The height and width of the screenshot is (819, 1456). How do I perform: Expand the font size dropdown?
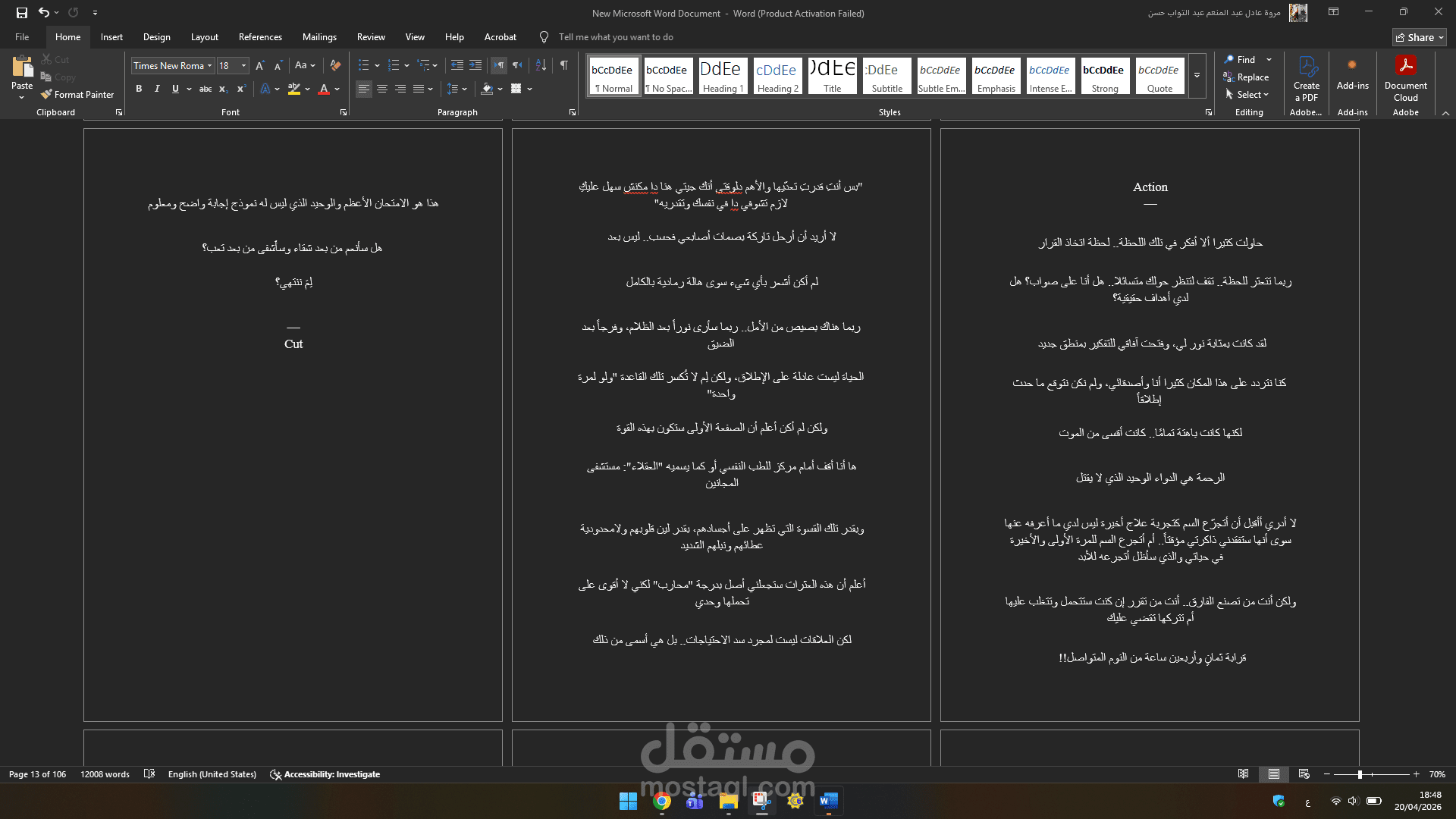coord(243,66)
